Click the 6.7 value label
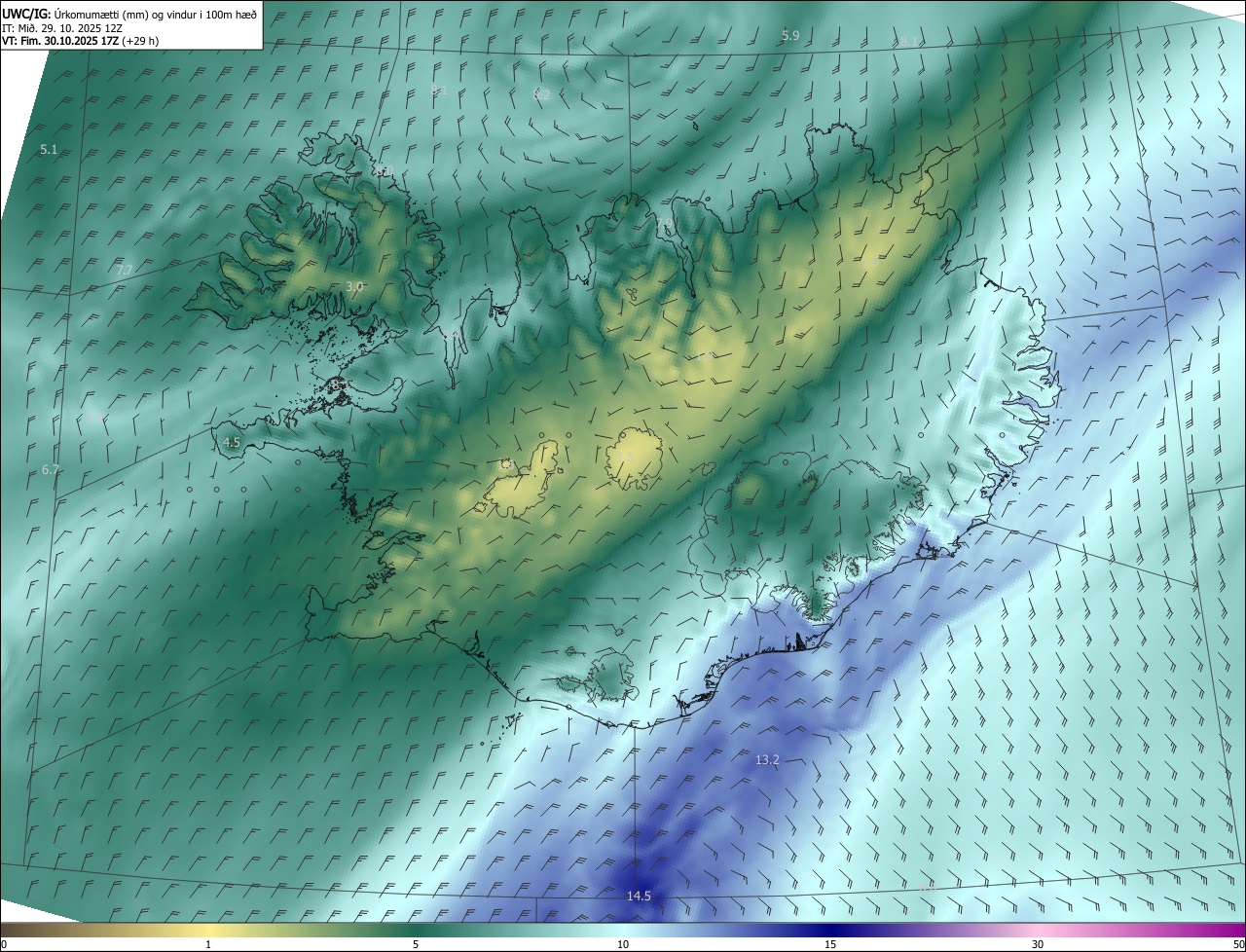This screenshot has width=1246, height=952. coord(51,469)
